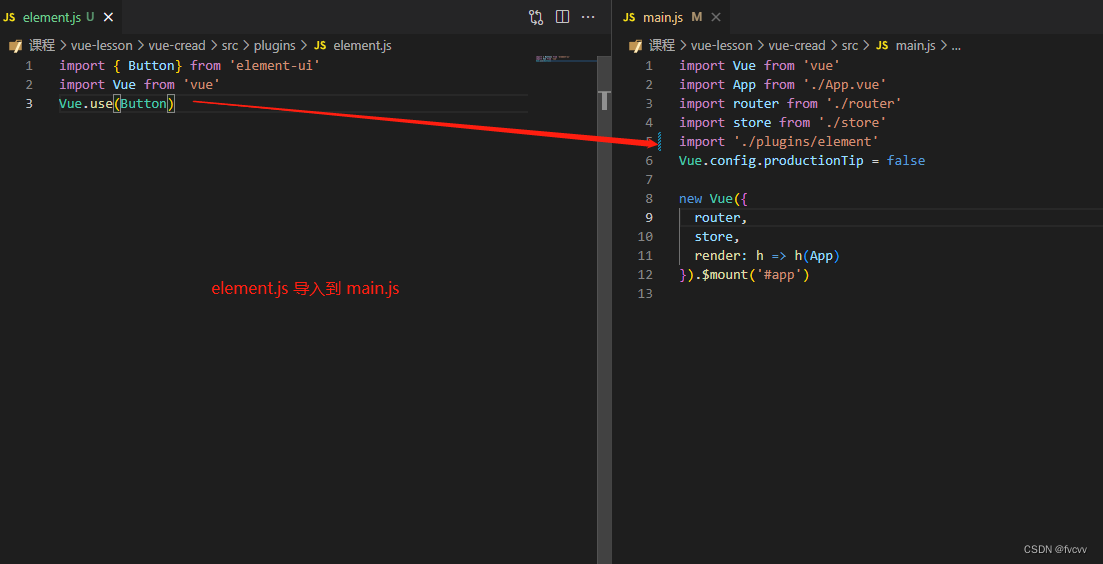Close the element.js tab

click(x=108, y=17)
